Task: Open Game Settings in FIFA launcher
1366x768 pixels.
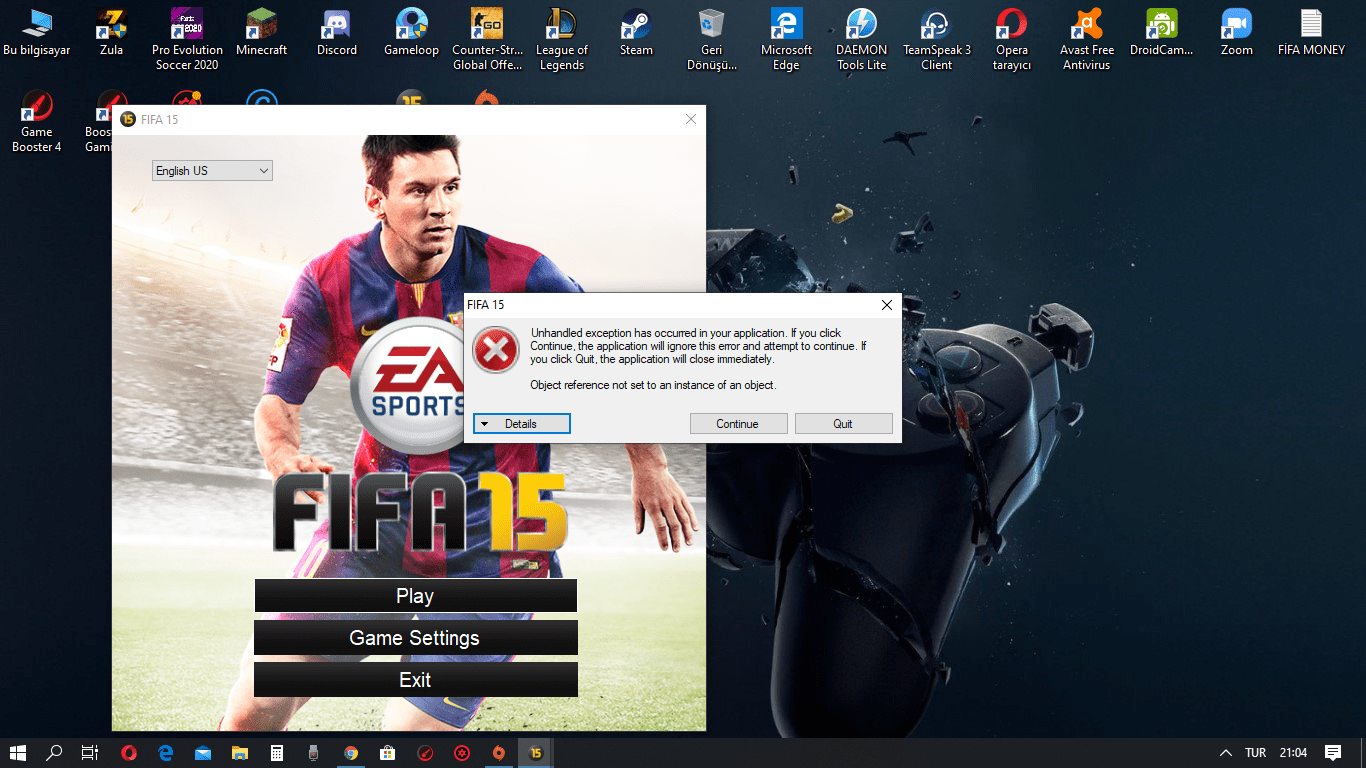Action: pyautogui.click(x=415, y=638)
